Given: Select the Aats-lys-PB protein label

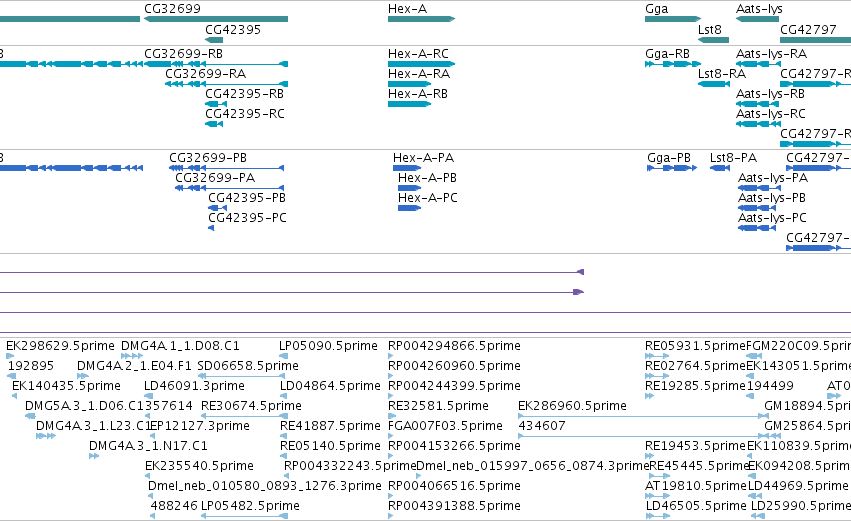Looking at the screenshot, I should pos(771,198).
